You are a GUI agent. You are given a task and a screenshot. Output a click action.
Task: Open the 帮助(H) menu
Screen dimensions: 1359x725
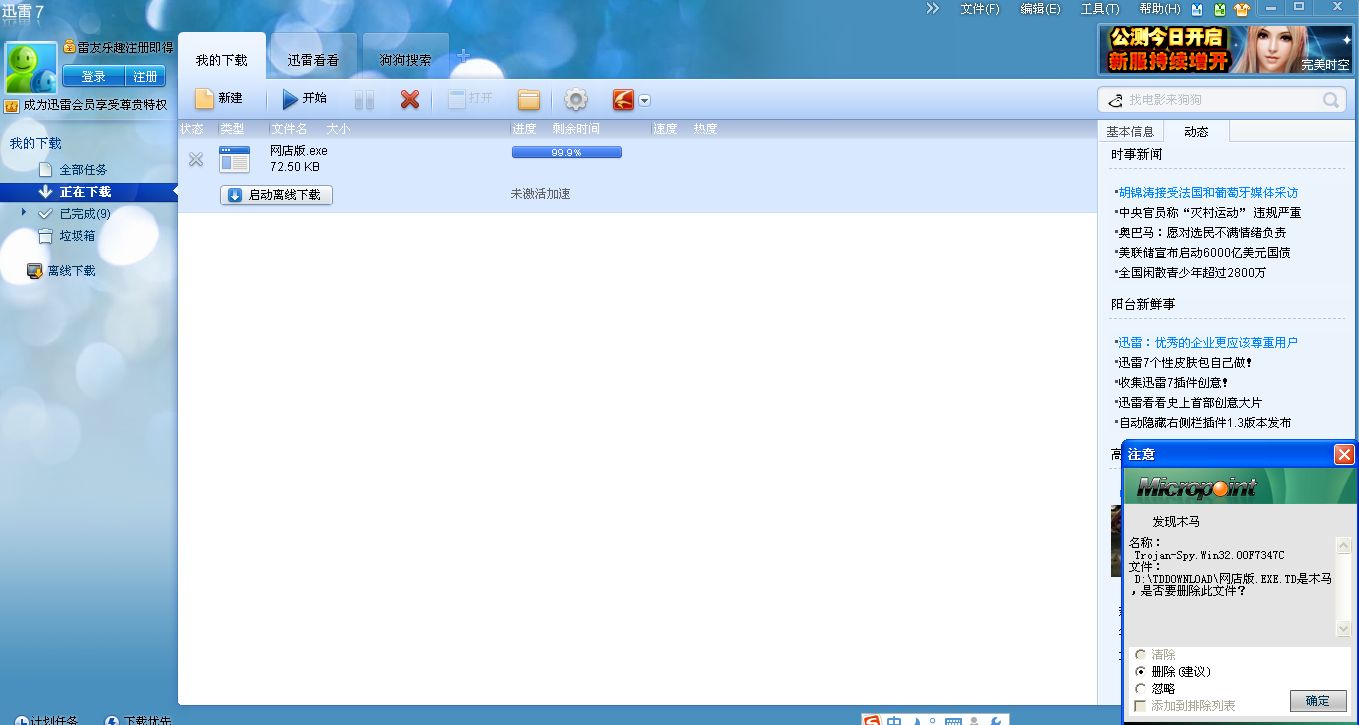point(1160,9)
